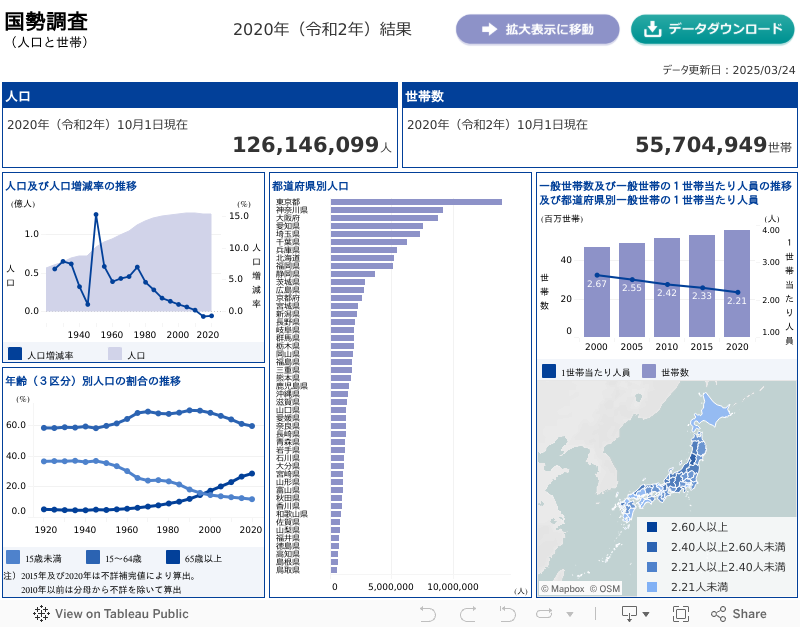800x627 pixels.
Task: Open the OSM attribution link on map
Action: 609,589
